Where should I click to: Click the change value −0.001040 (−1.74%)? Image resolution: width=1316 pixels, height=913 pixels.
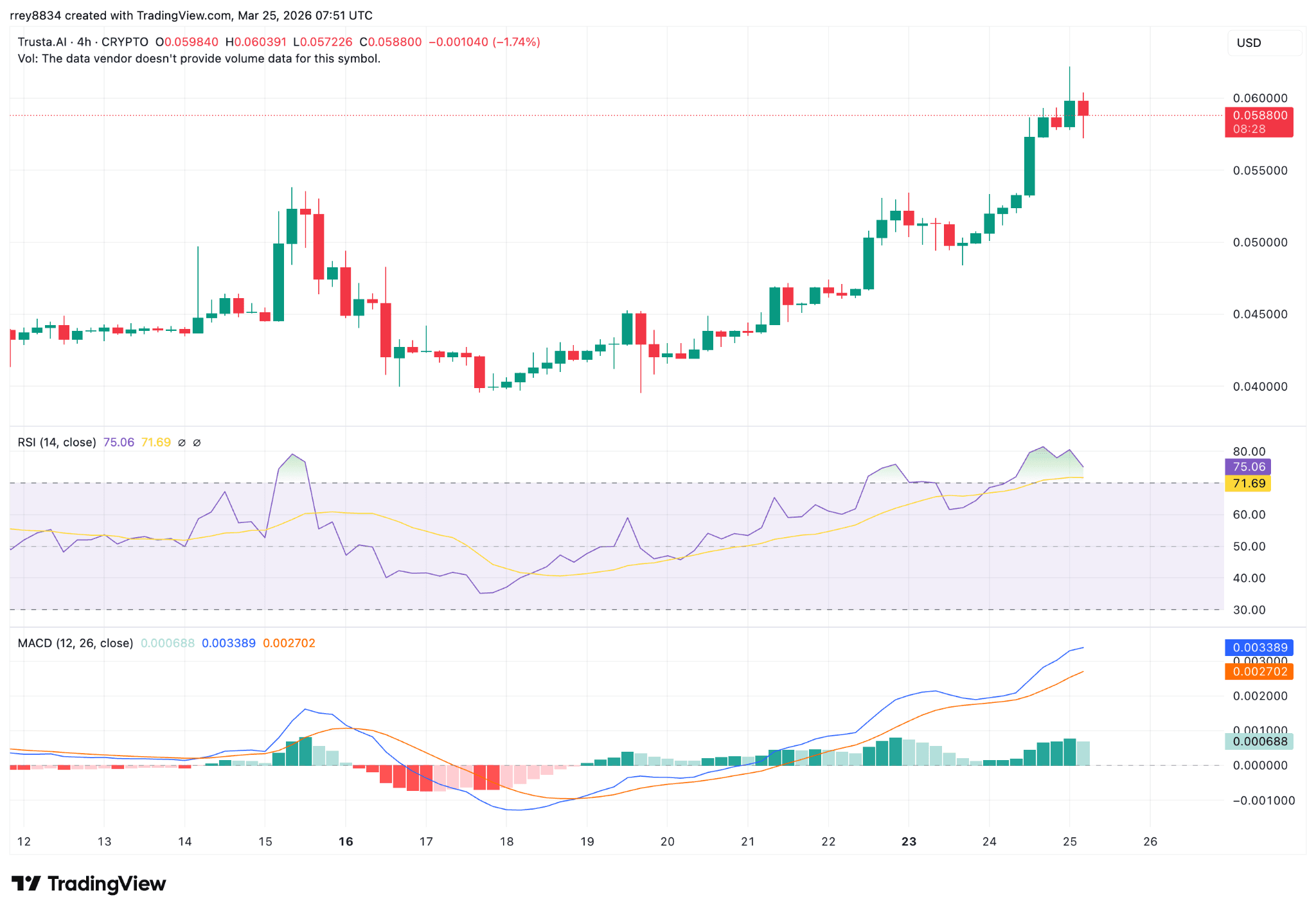pos(485,42)
